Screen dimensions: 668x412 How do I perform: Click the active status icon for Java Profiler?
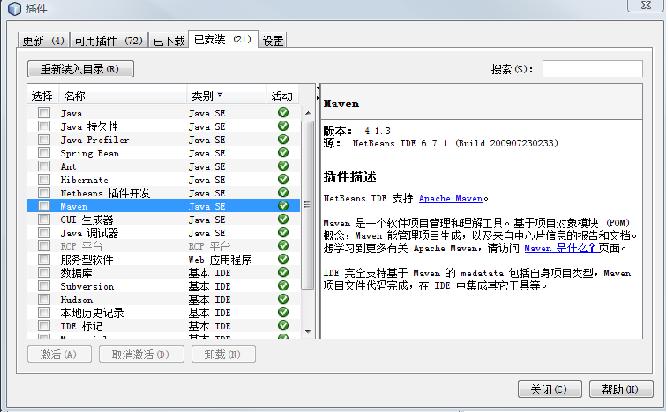click(283, 139)
